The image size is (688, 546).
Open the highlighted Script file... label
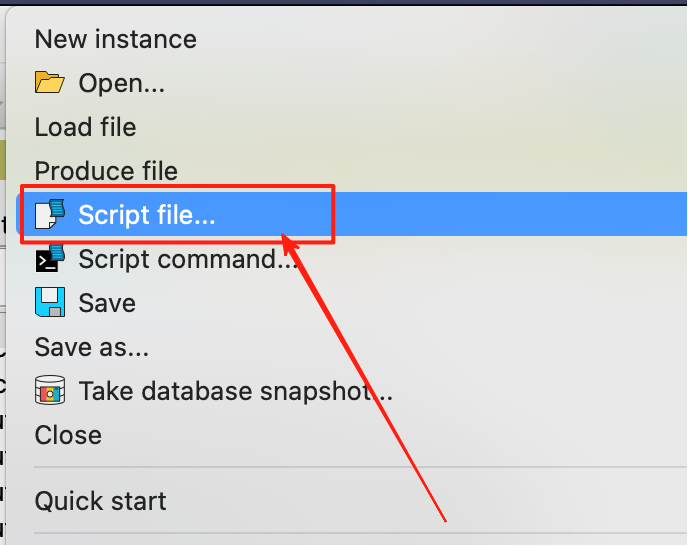[x=147, y=215]
